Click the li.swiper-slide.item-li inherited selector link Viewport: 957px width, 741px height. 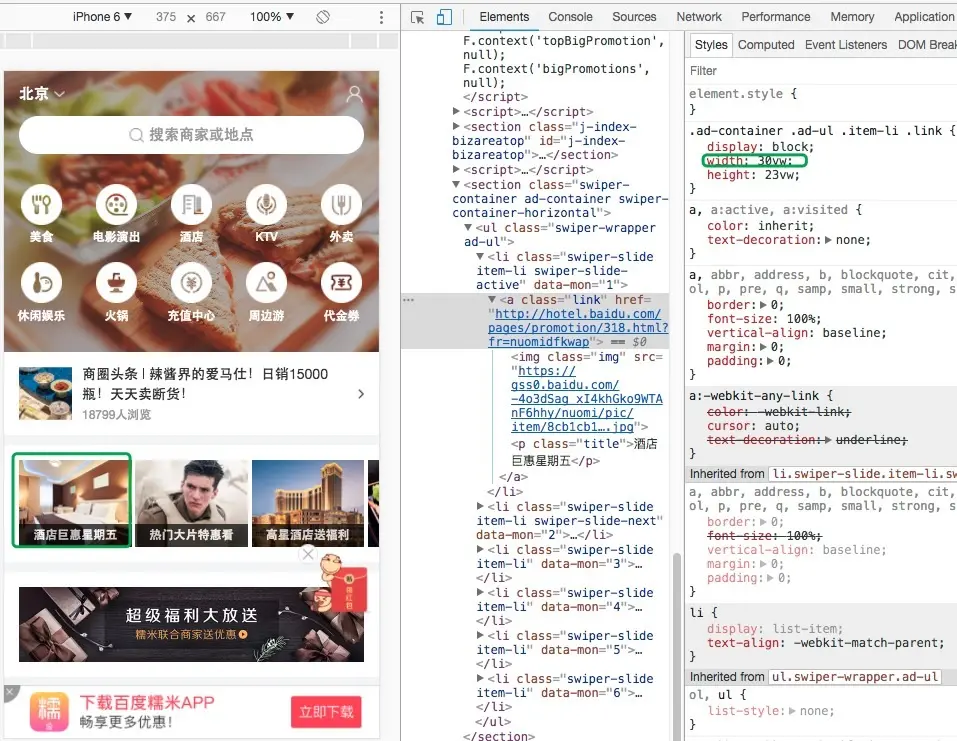pyautogui.click(x=862, y=474)
